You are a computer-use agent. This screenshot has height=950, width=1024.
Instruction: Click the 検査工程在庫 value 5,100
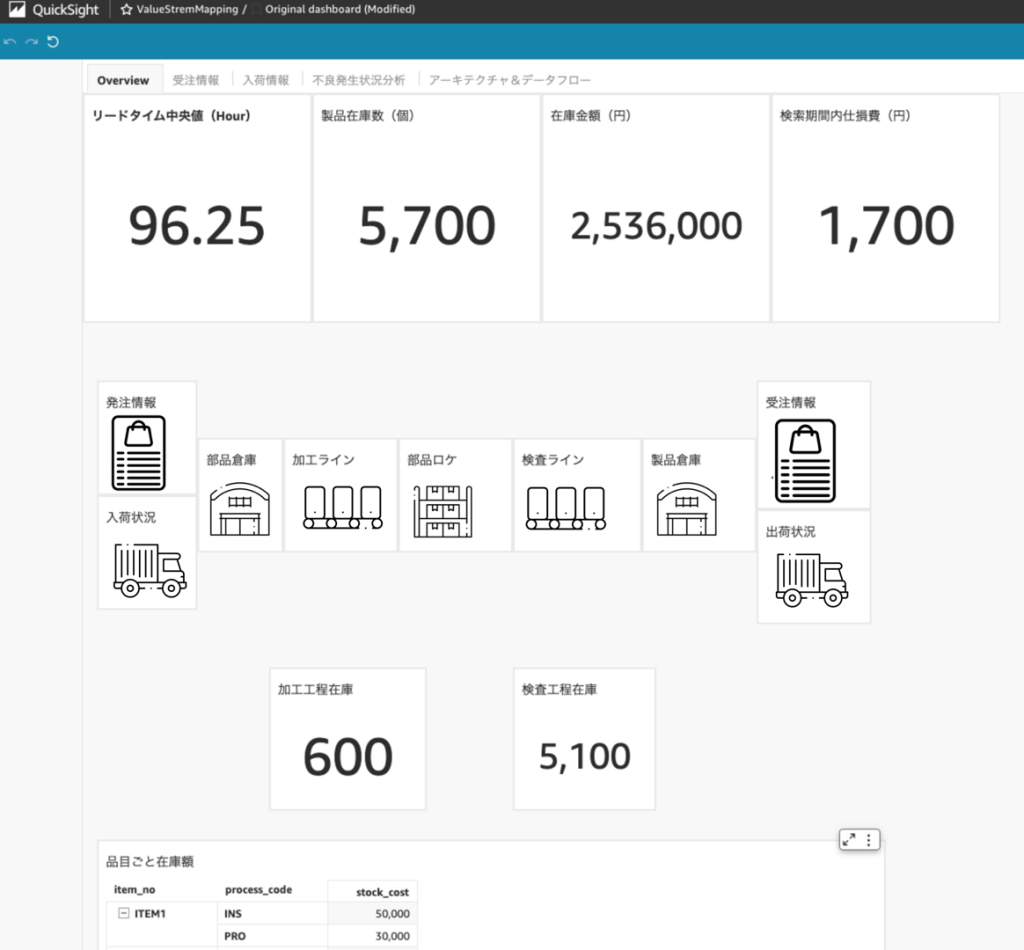coord(584,756)
